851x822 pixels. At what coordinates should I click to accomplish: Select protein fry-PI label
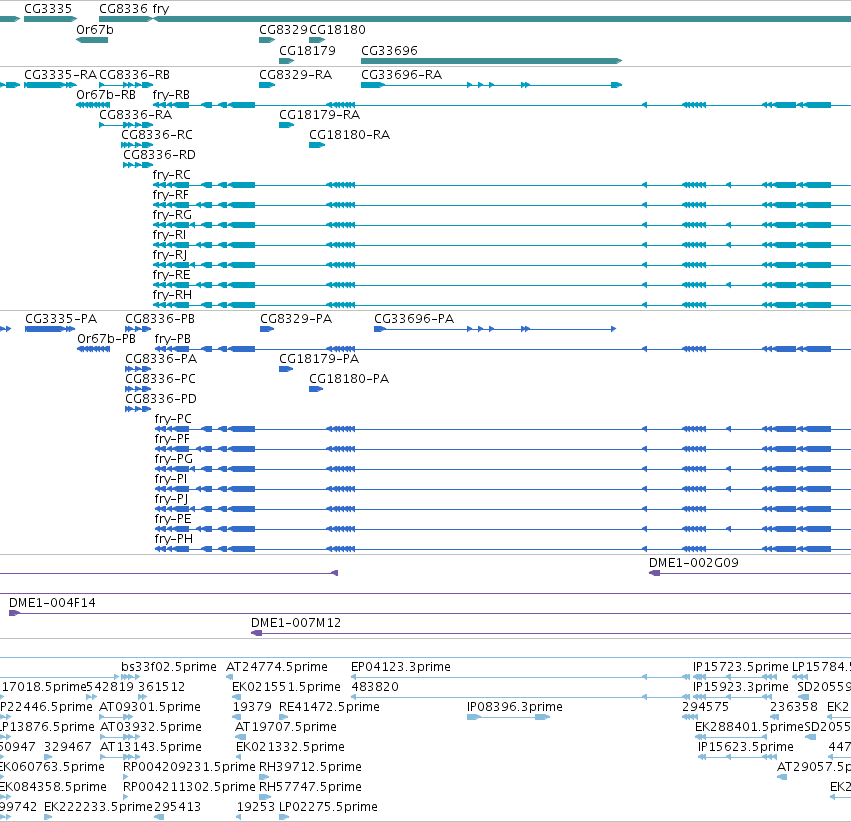(x=171, y=479)
